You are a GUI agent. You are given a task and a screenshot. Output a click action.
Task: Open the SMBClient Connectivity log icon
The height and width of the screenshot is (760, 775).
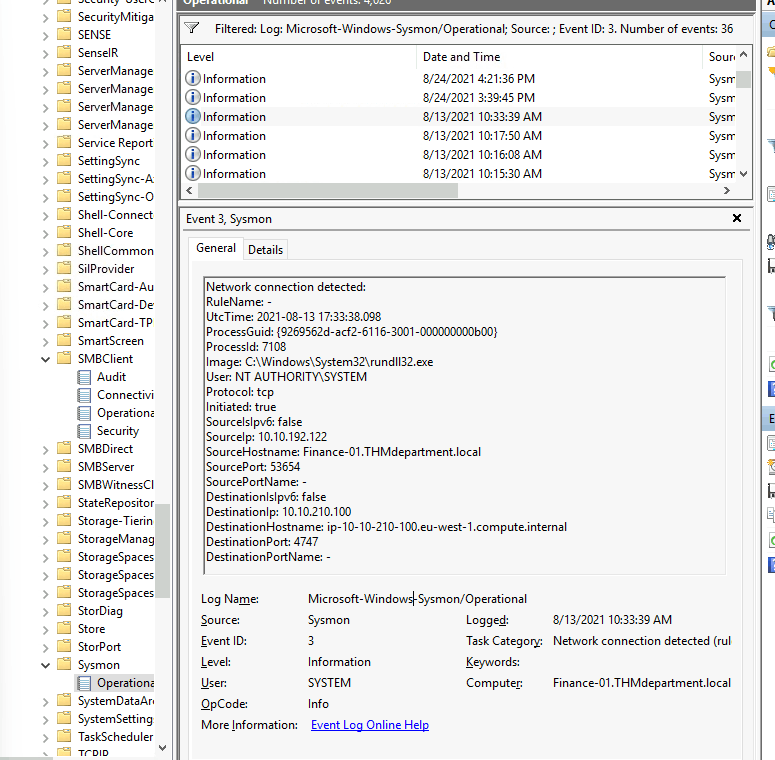85,395
